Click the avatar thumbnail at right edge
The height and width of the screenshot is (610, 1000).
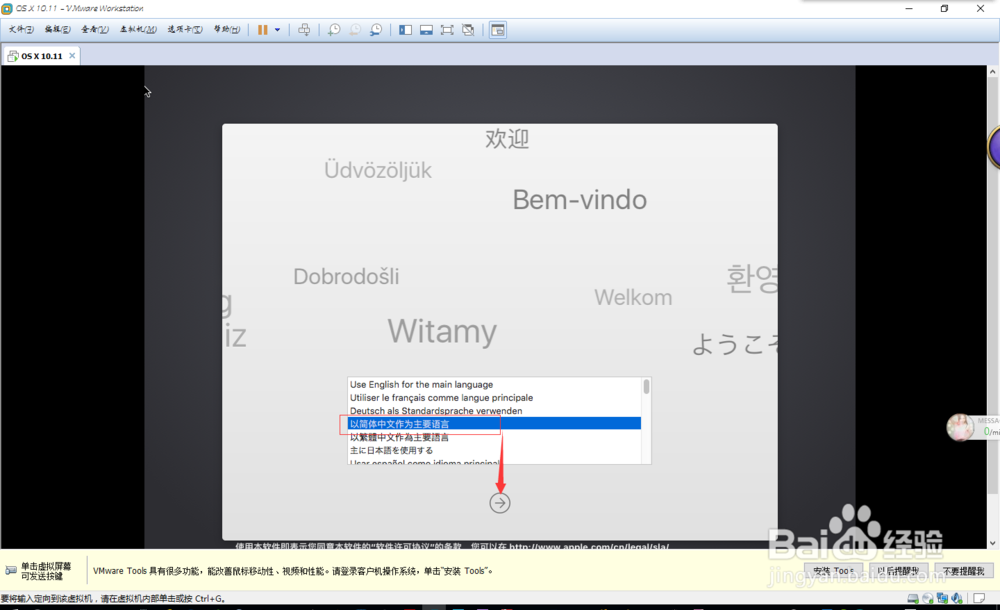coord(960,427)
